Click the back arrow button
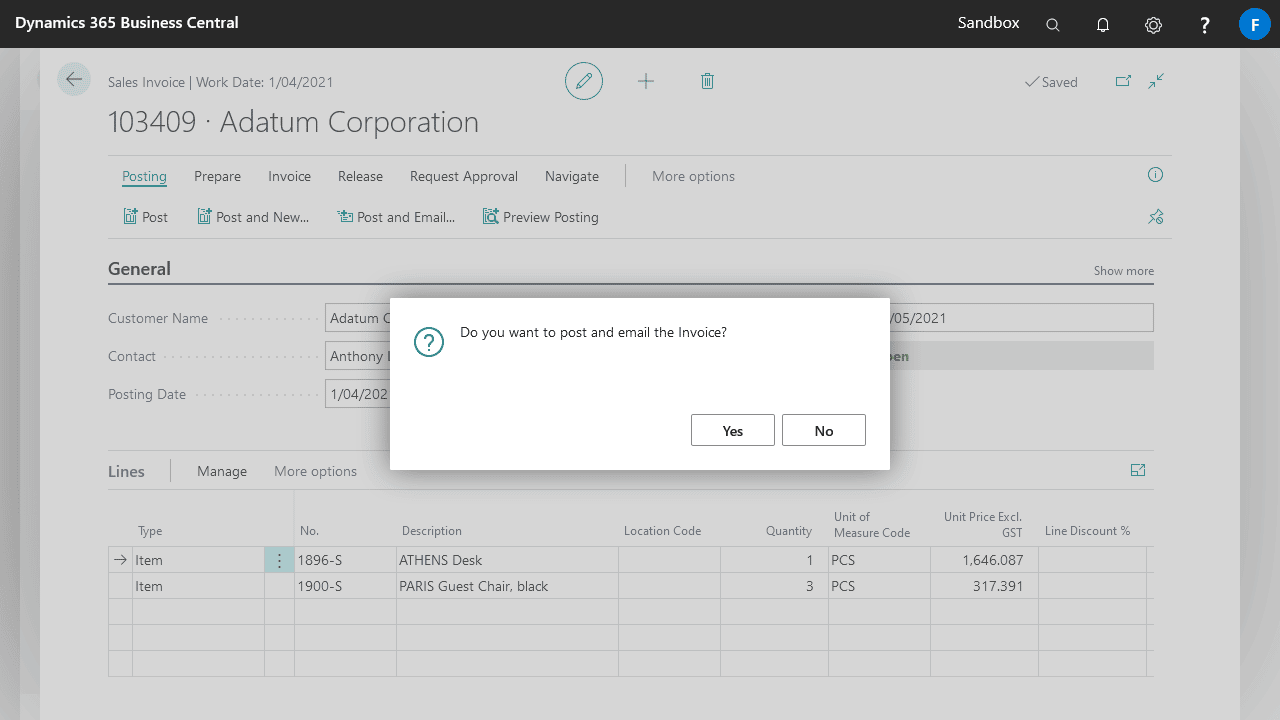The height and width of the screenshot is (720, 1280). pyautogui.click(x=74, y=79)
